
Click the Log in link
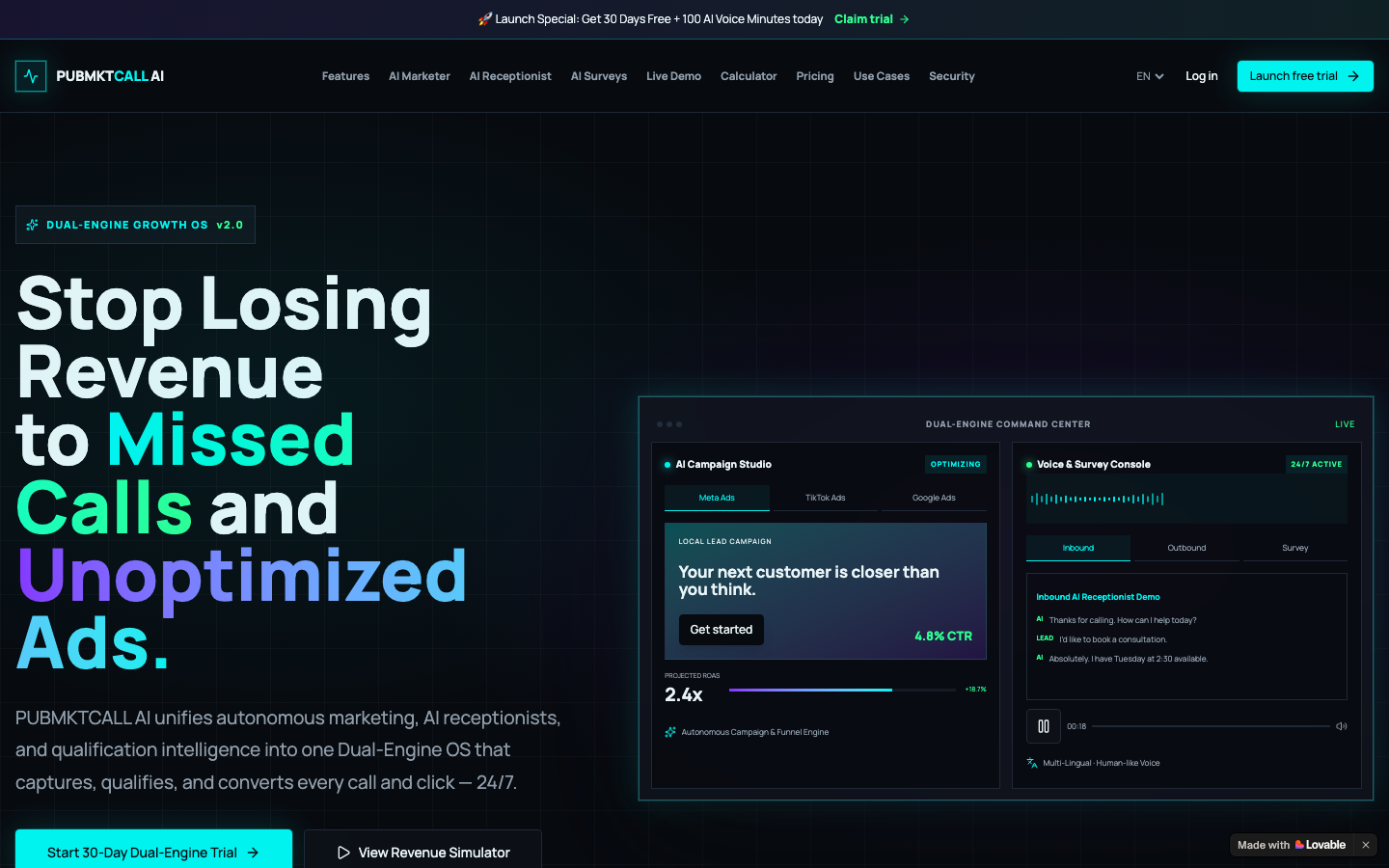1202,76
